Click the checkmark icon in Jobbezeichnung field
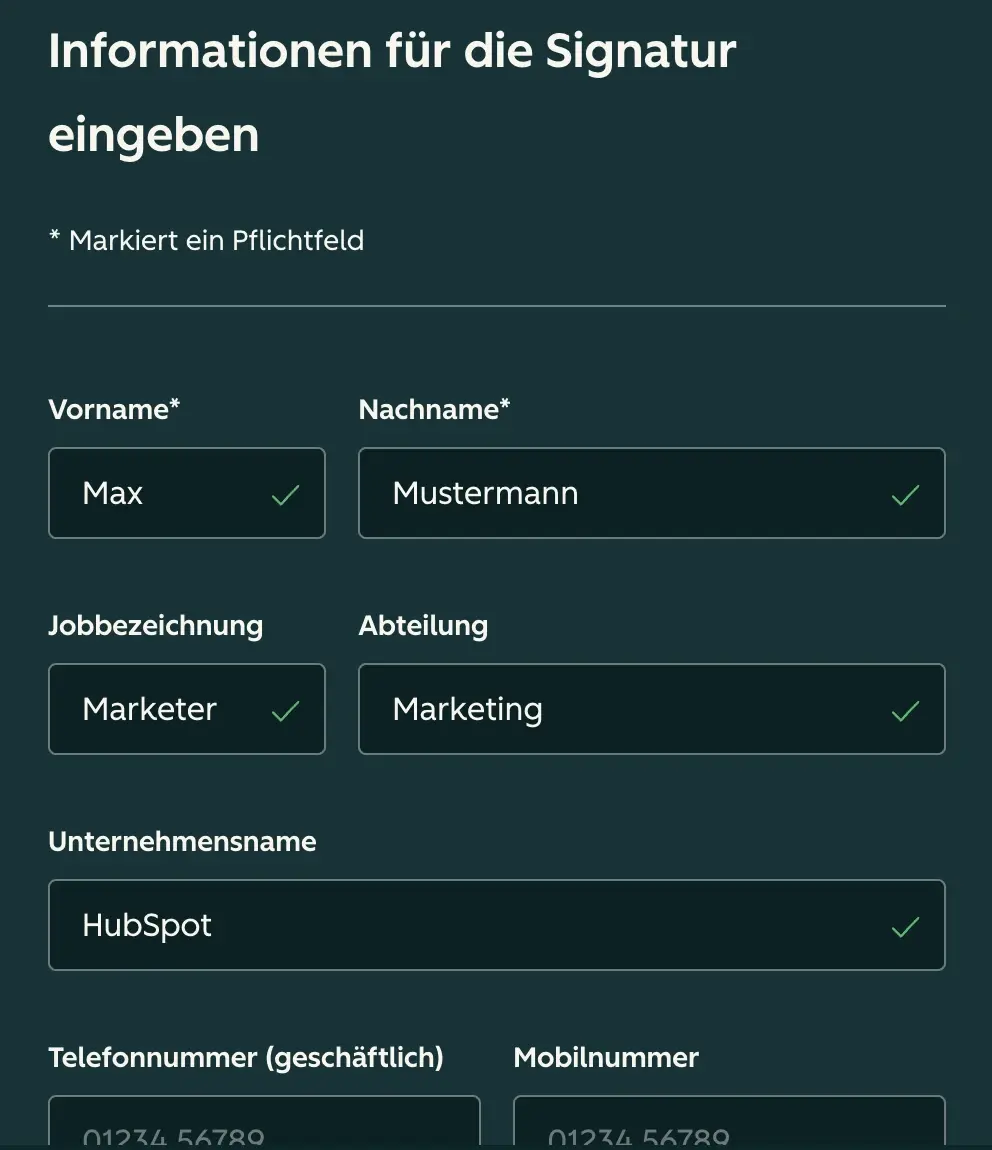This screenshot has height=1150, width=992. 285,711
